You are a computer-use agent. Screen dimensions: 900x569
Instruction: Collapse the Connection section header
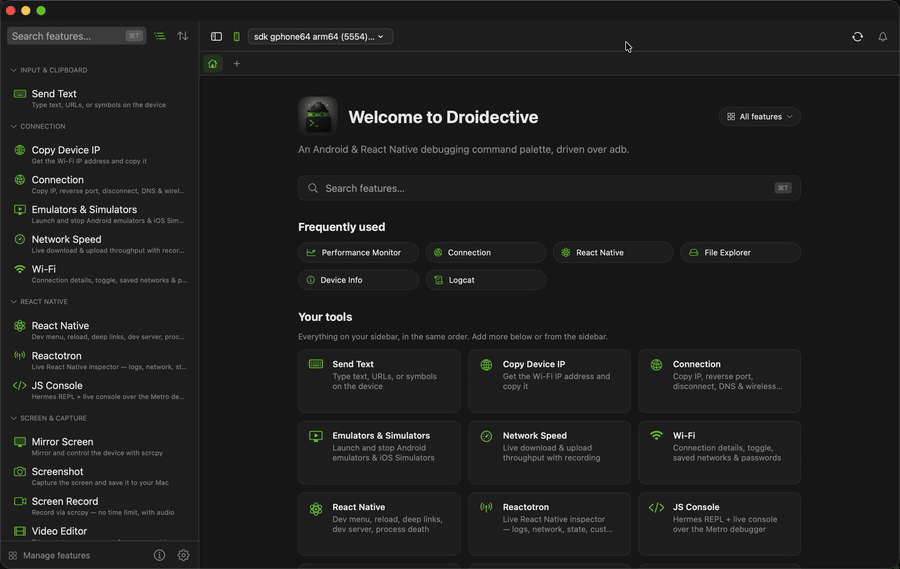(38, 126)
